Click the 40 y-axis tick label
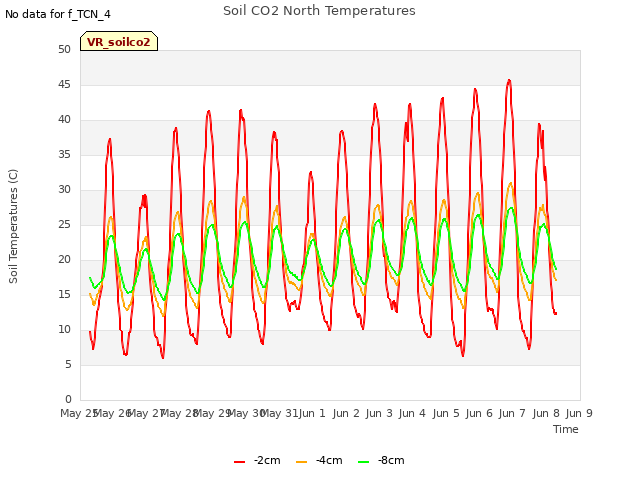This screenshot has height=480, width=640. pyautogui.click(x=64, y=120)
